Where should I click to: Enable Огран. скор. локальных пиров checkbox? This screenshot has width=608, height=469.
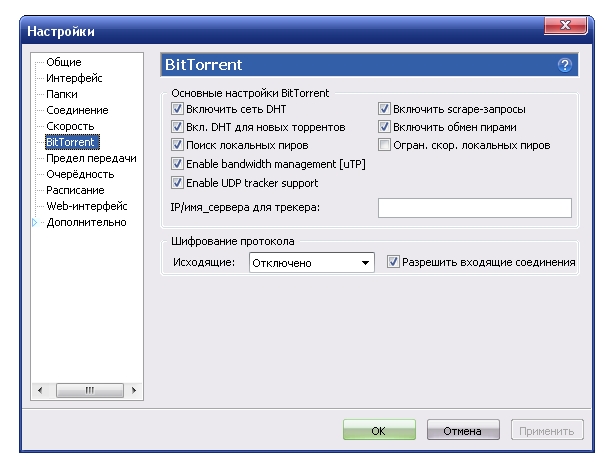point(384,145)
